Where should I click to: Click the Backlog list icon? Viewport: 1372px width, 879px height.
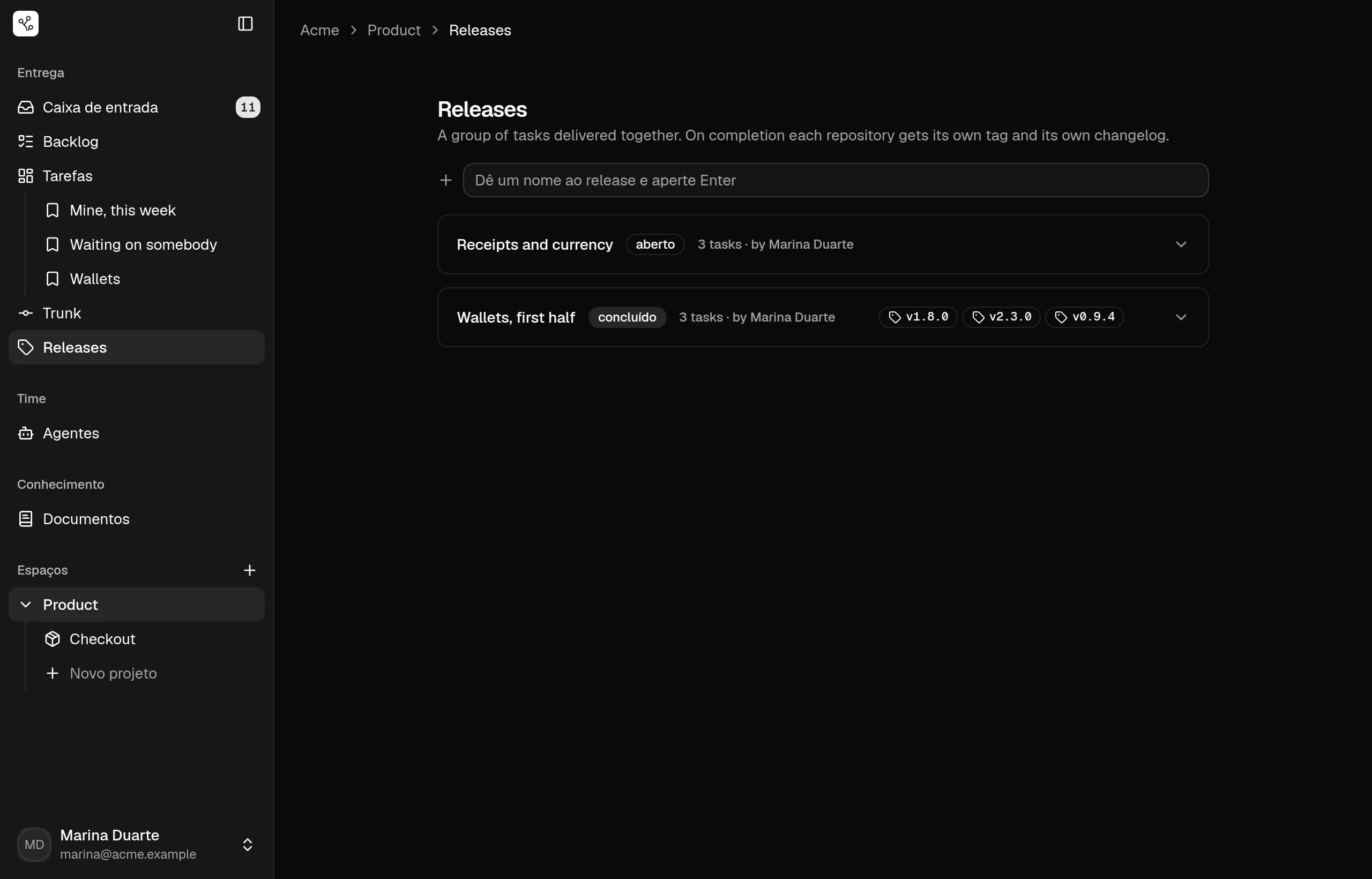pos(26,141)
